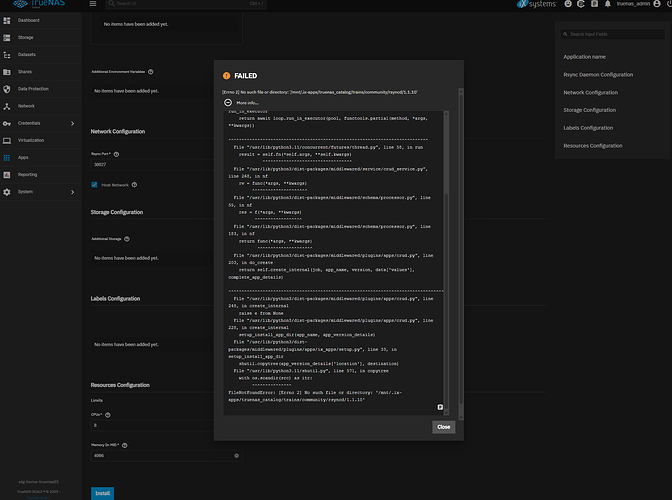Image resolution: width=672 pixels, height=500 pixels.
Task: Open the Shares sidebar icon
Action: point(7,72)
